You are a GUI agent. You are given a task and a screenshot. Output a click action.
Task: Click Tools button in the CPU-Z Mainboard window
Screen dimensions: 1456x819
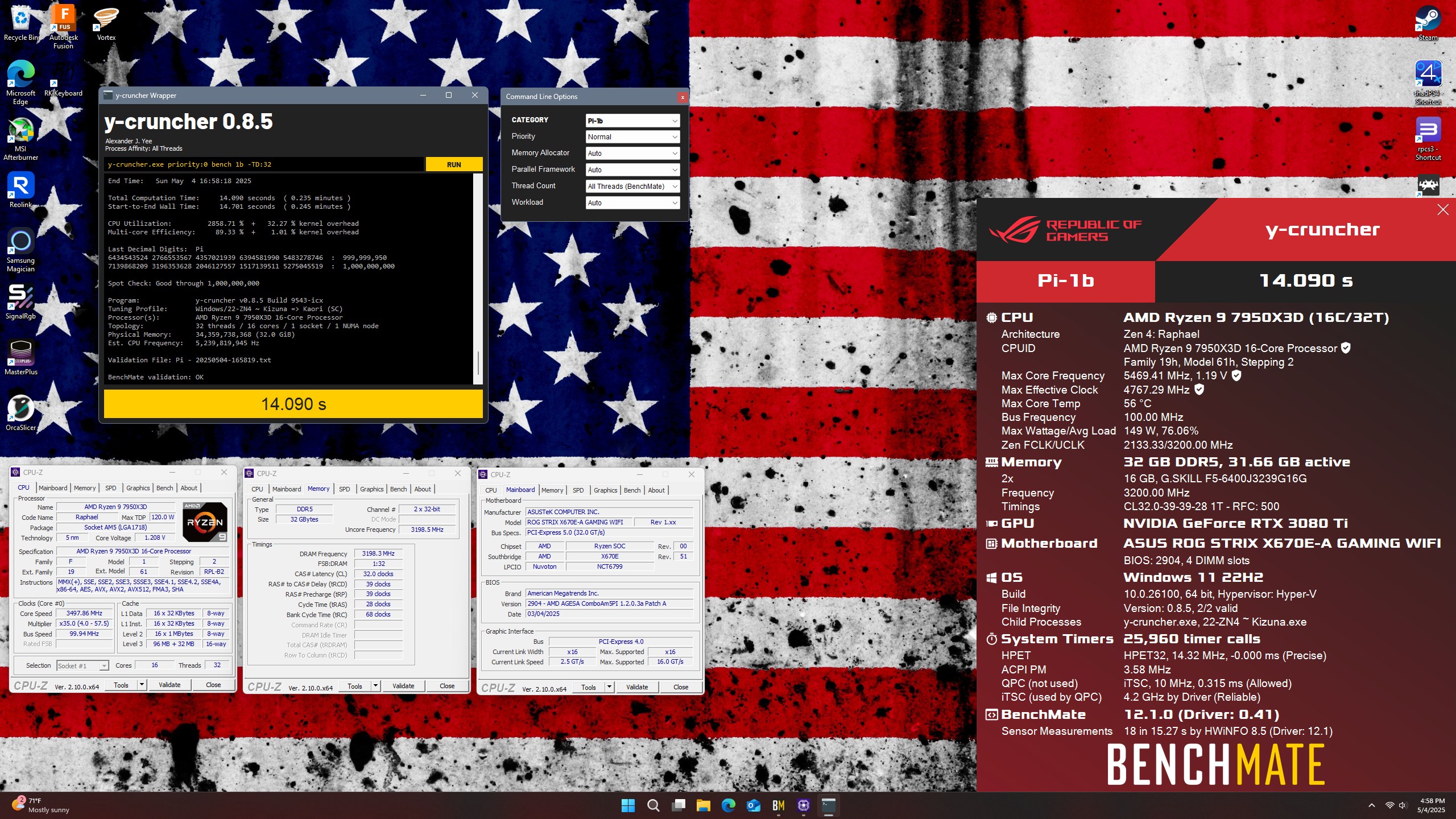coord(589,687)
